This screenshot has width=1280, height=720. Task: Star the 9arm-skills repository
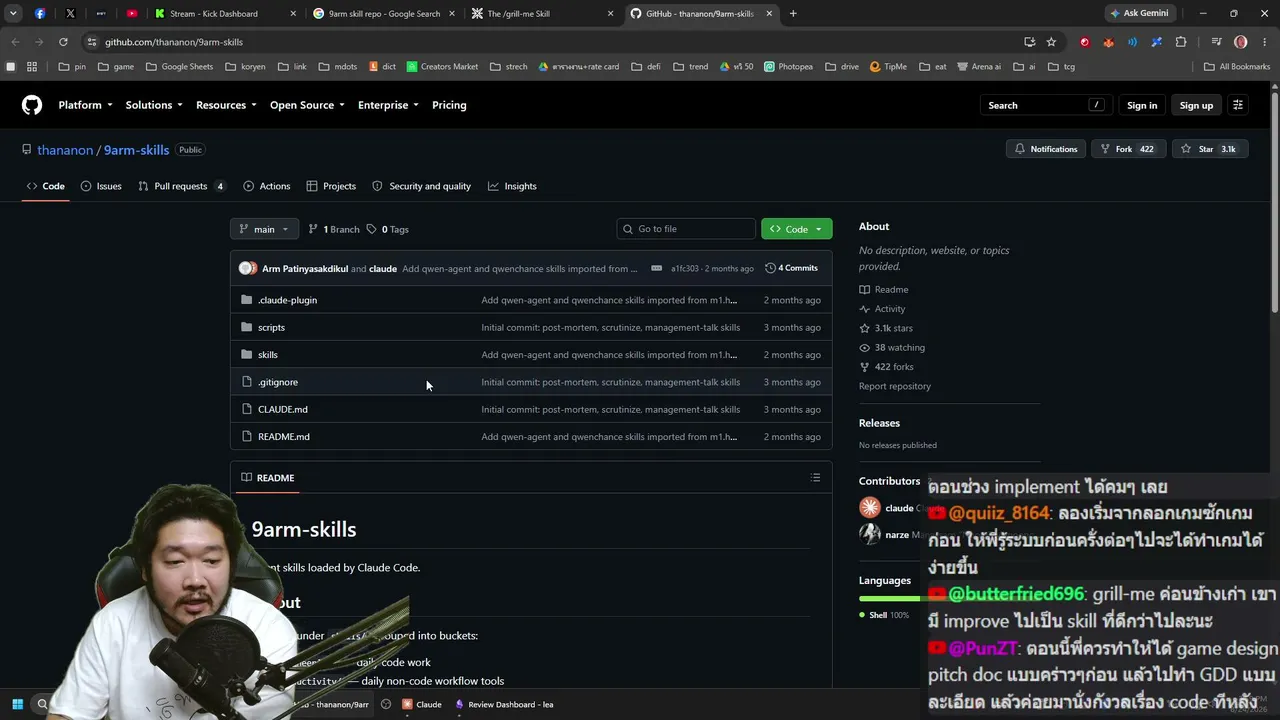tap(1209, 149)
